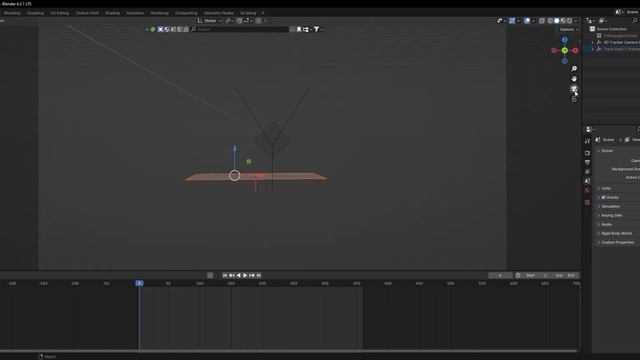Switch to material preview shading
This screenshot has height=360, width=640.
[563, 21]
